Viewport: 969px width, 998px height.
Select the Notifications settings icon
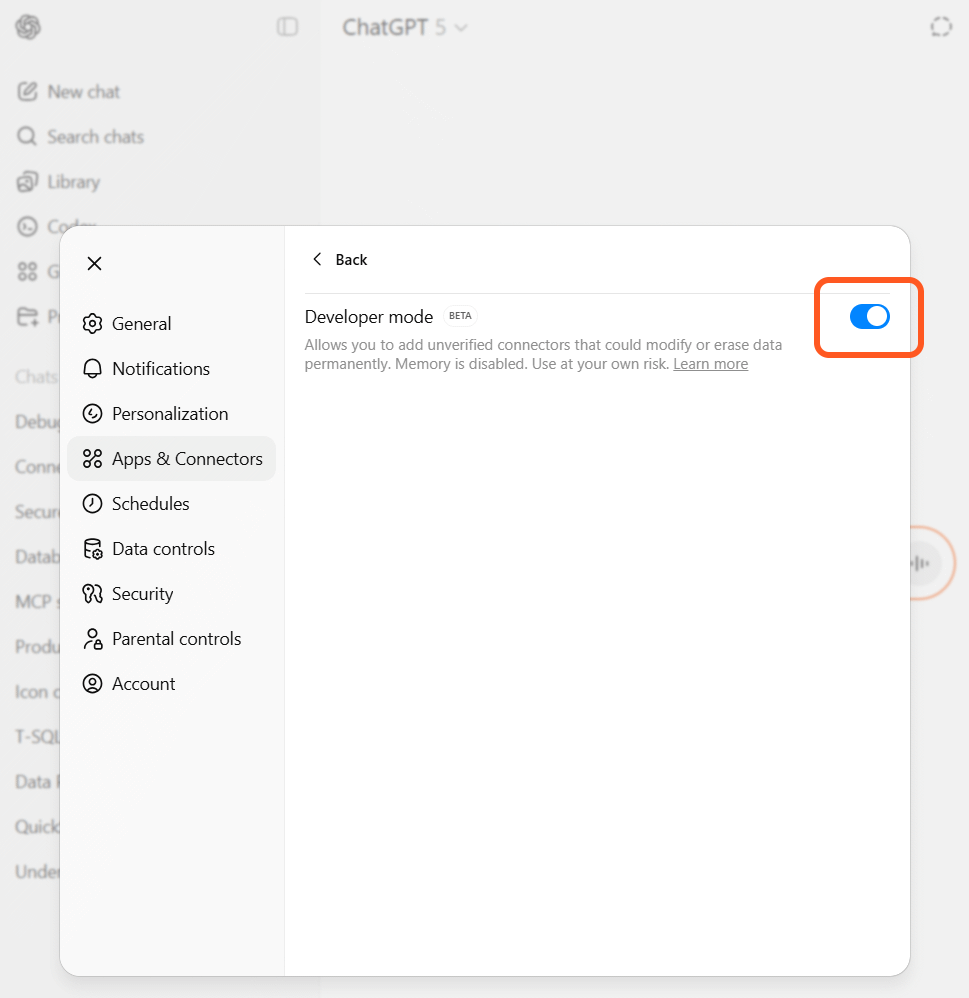point(92,368)
